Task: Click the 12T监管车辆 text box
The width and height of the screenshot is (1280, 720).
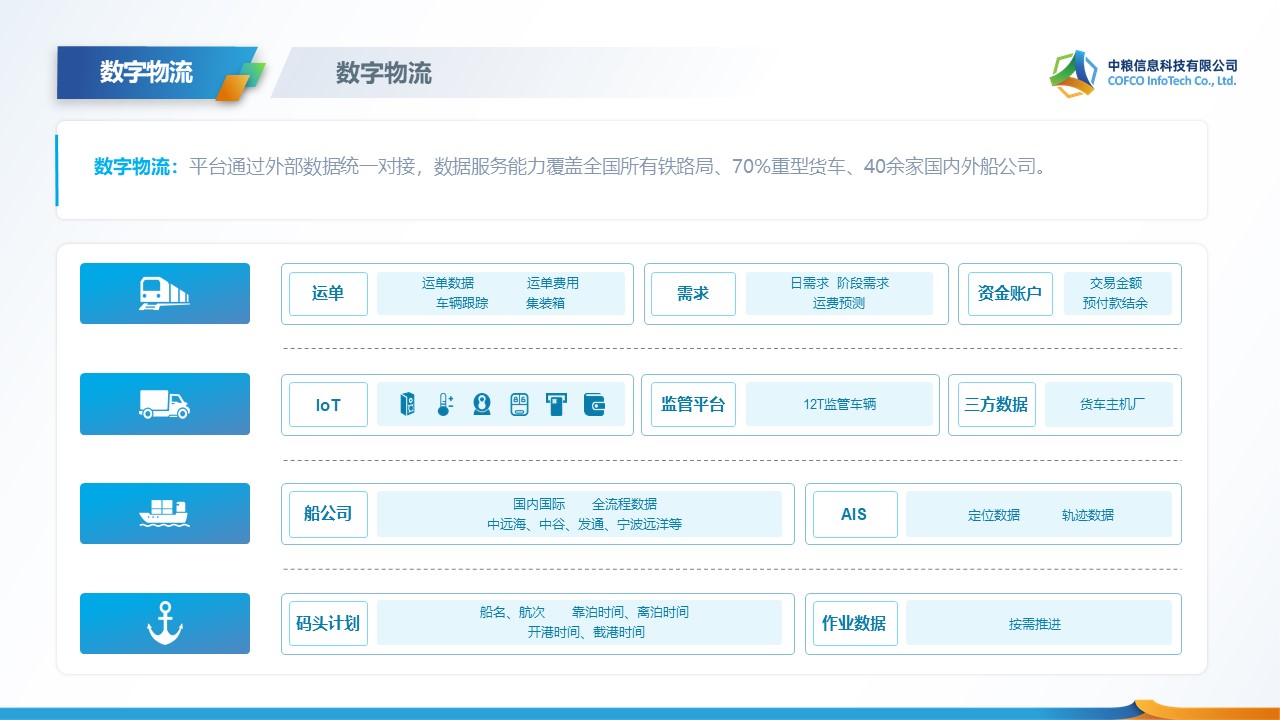Action: (839, 405)
